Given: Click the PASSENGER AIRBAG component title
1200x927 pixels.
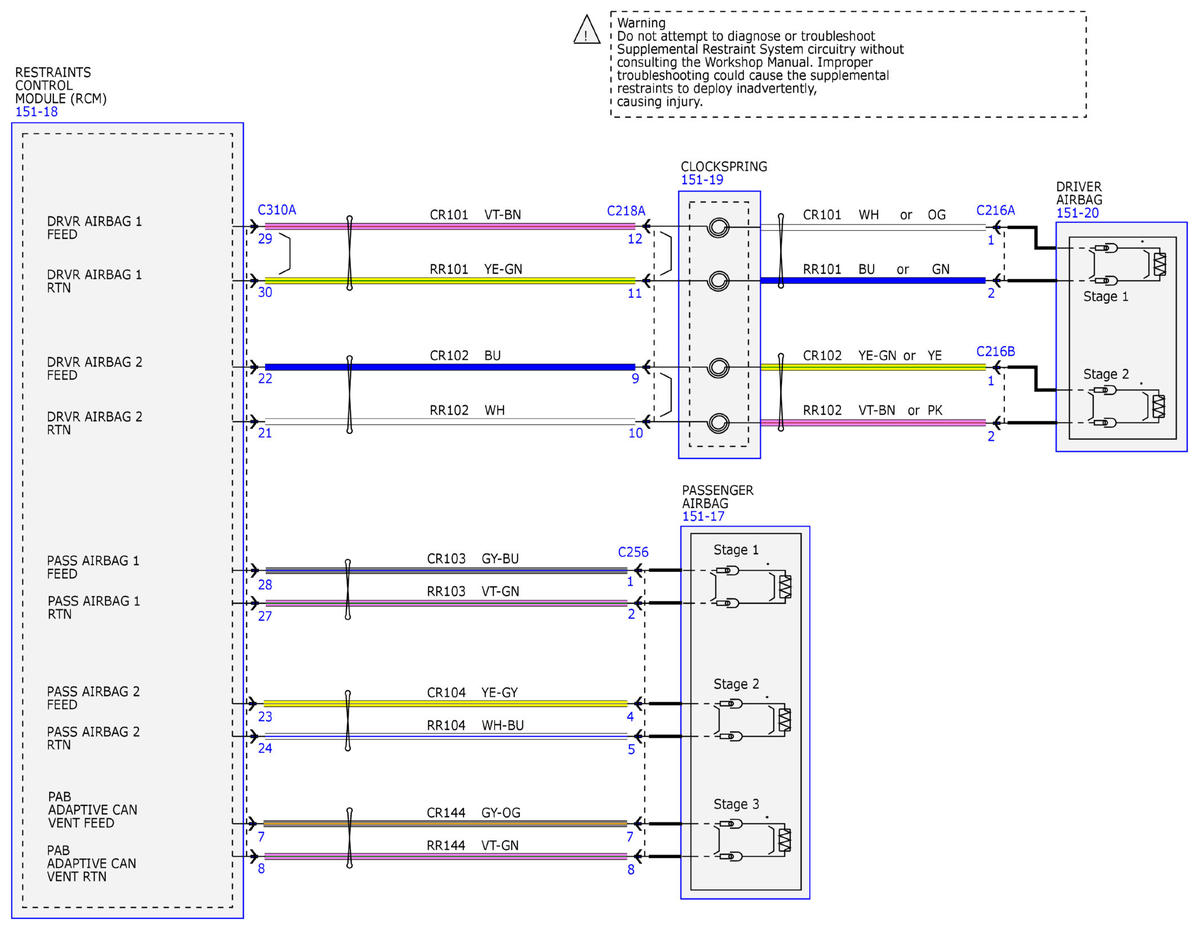Looking at the screenshot, I should (717, 497).
